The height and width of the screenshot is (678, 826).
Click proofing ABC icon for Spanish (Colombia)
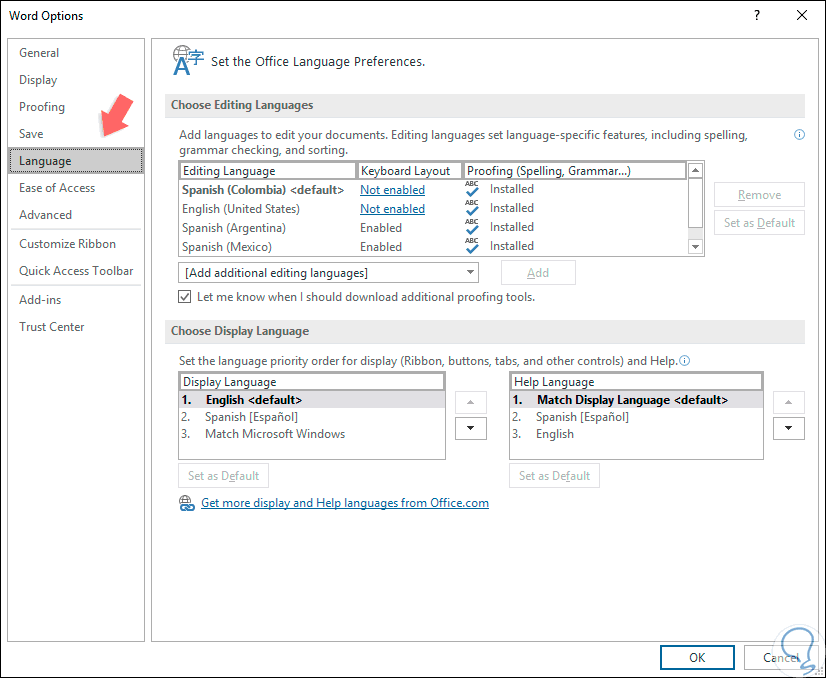tap(471, 189)
